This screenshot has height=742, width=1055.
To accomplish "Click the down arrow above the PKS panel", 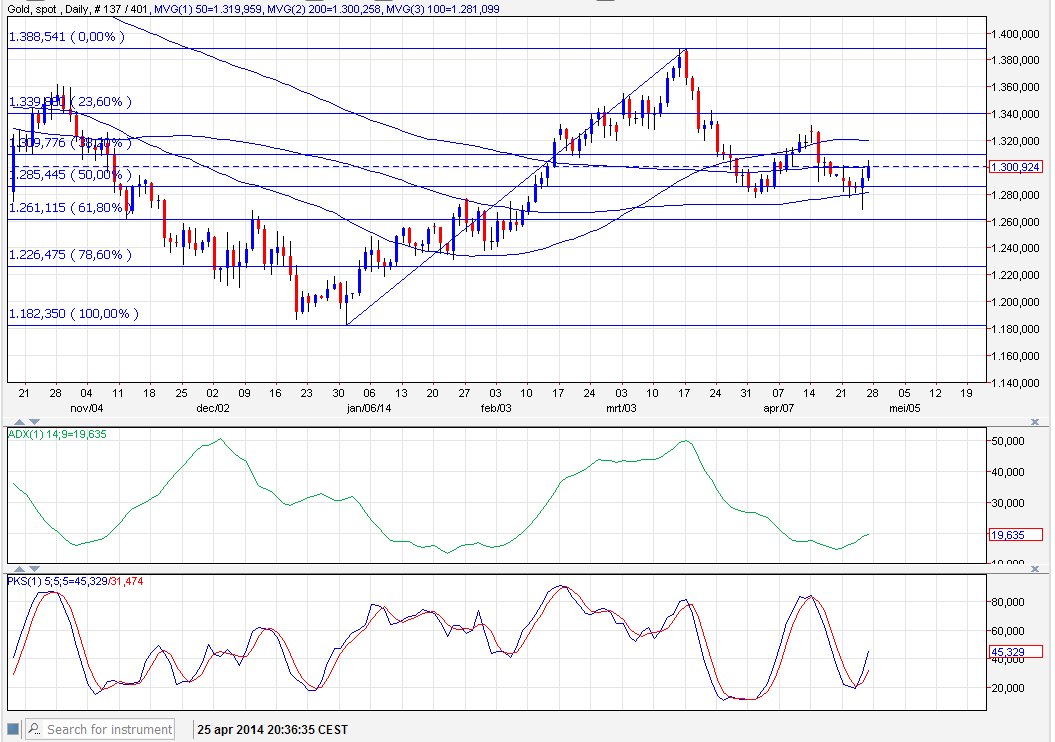I will pos(34,569).
